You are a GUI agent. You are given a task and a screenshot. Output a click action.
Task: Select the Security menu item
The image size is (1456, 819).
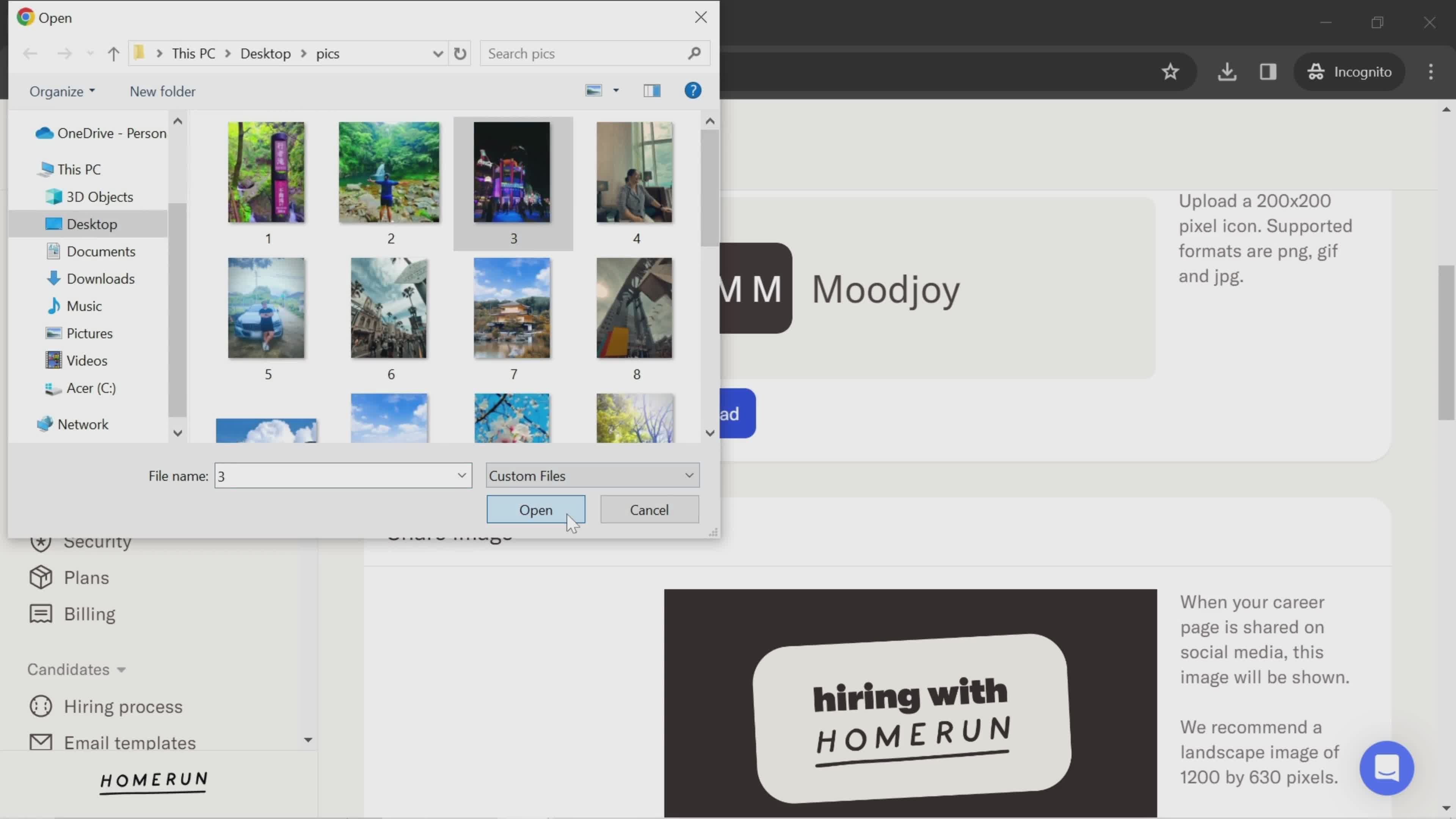tap(97, 541)
